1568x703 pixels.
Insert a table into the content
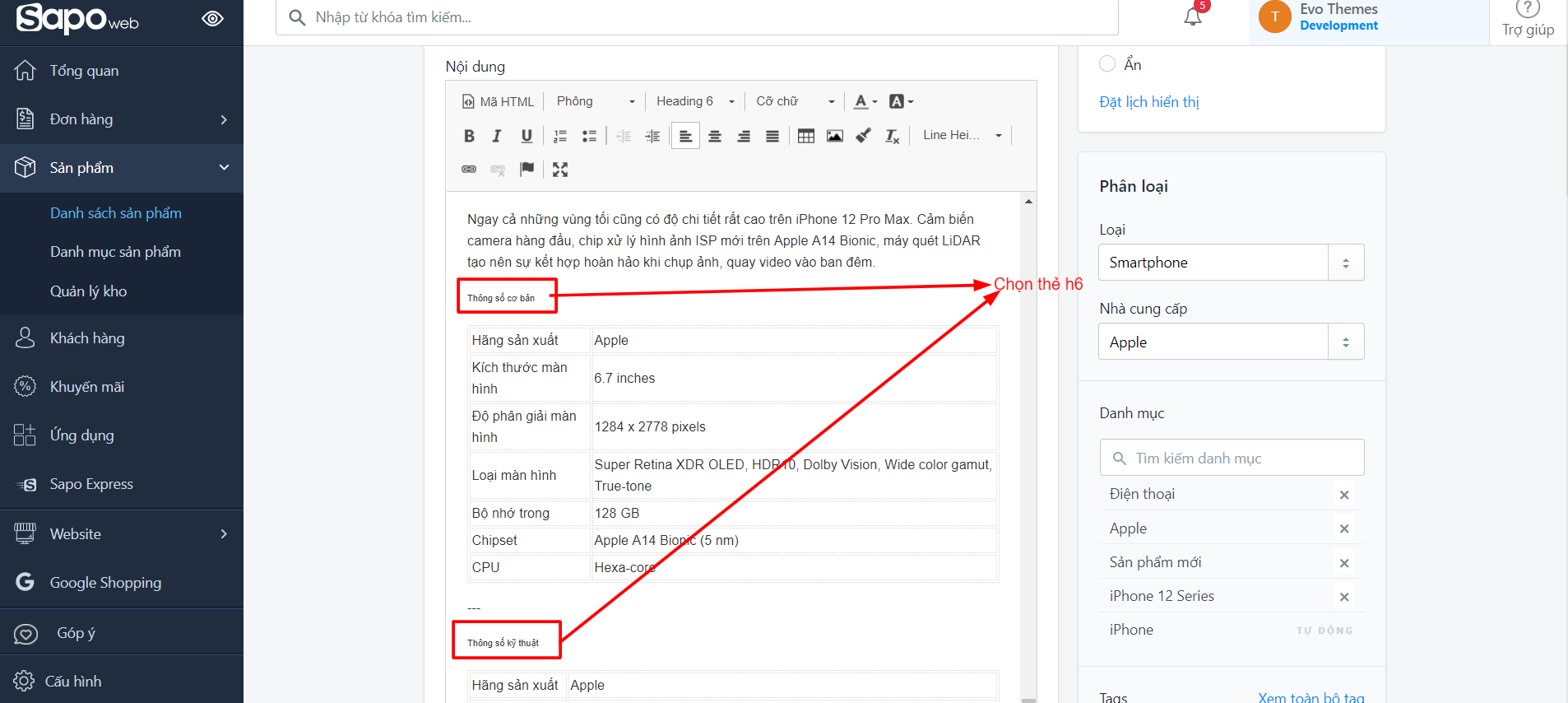coord(806,136)
